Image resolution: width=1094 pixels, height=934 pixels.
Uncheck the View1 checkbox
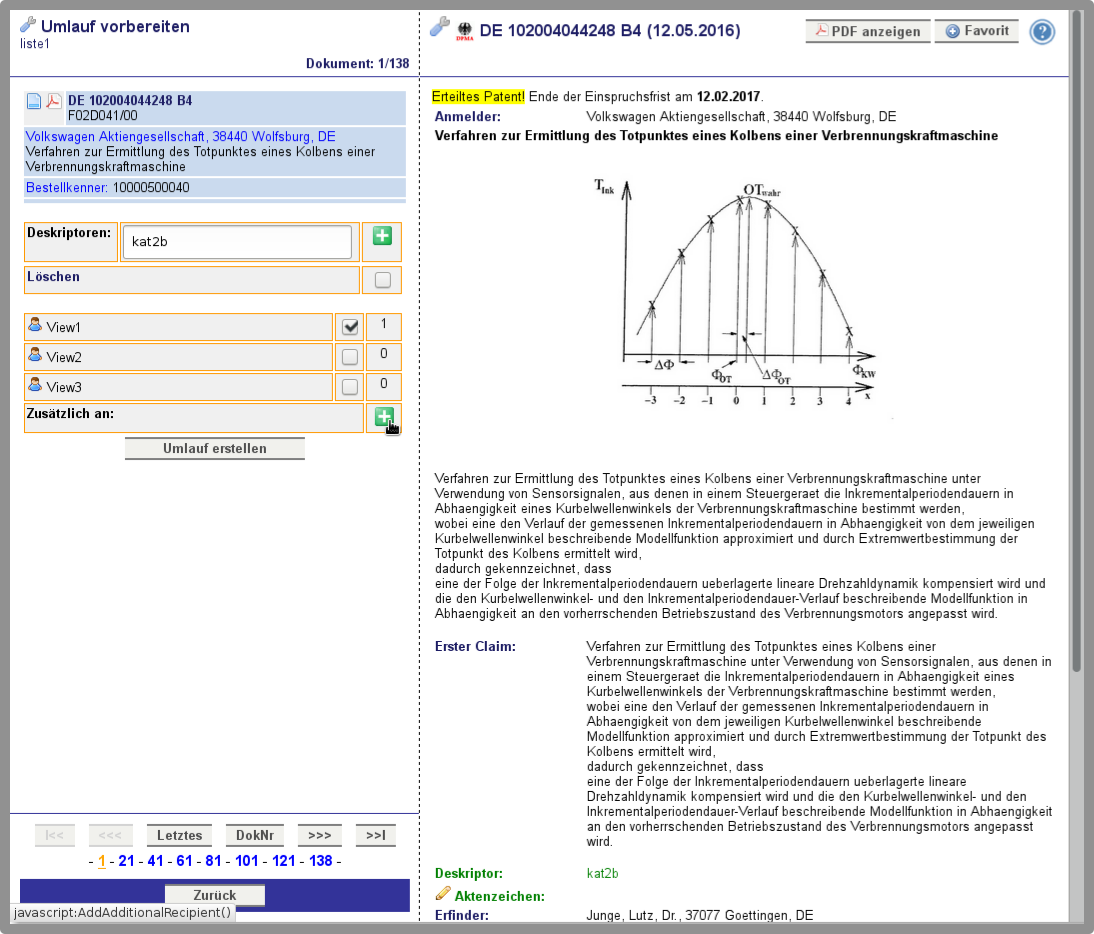coord(350,326)
